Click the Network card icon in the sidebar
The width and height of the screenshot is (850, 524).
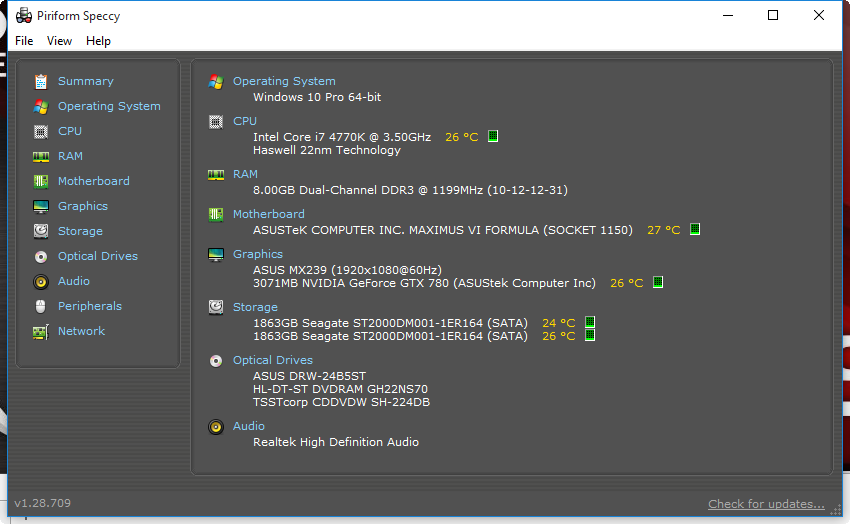tap(41, 331)
